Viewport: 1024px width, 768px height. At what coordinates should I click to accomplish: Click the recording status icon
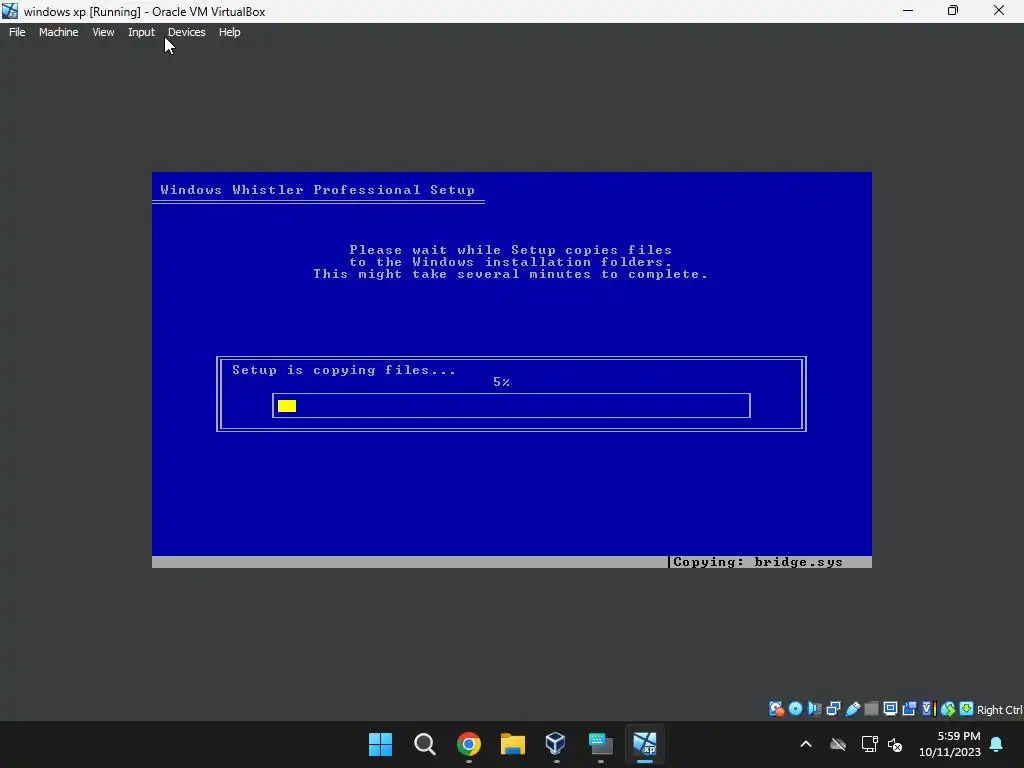coord(909,709)
